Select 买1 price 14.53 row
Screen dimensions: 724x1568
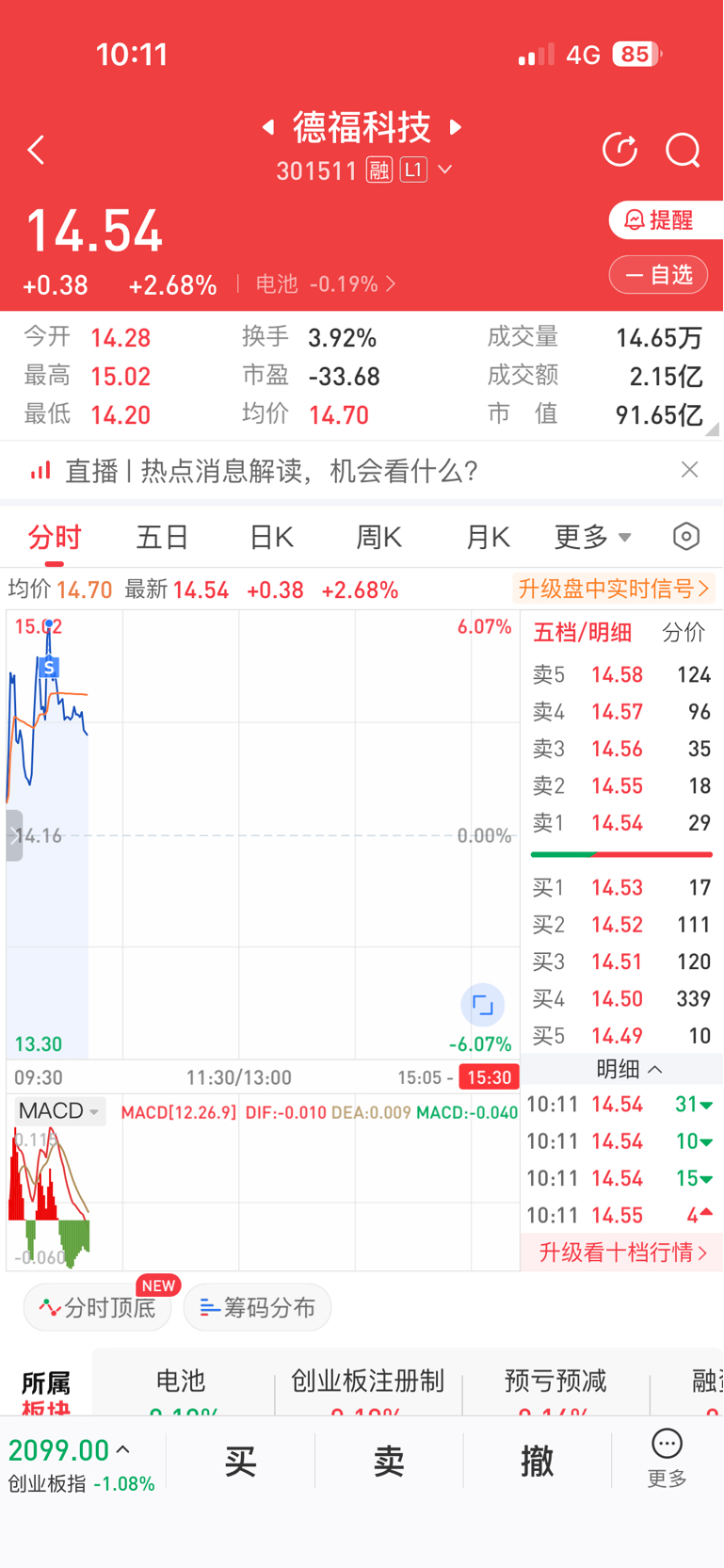(621, 887)
